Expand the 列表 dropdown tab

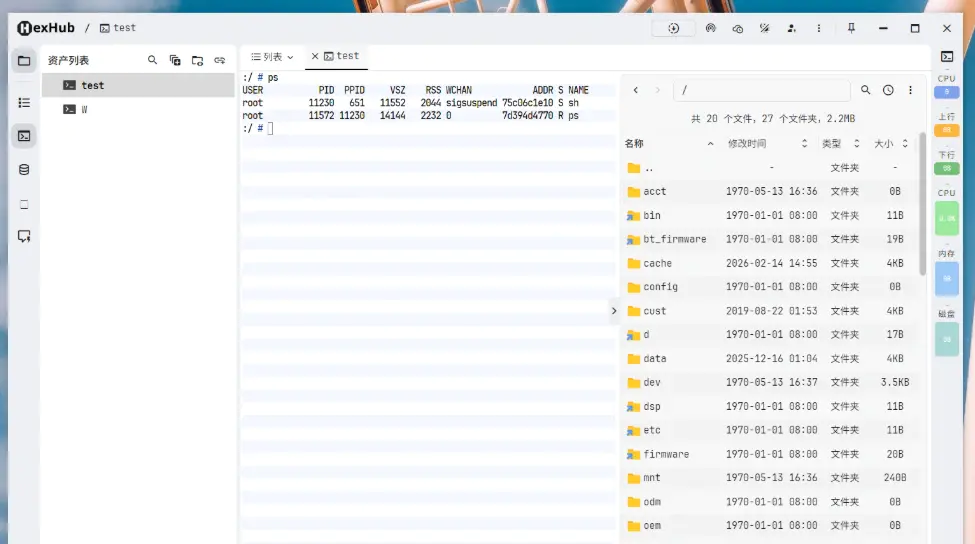tap(272, 57)
